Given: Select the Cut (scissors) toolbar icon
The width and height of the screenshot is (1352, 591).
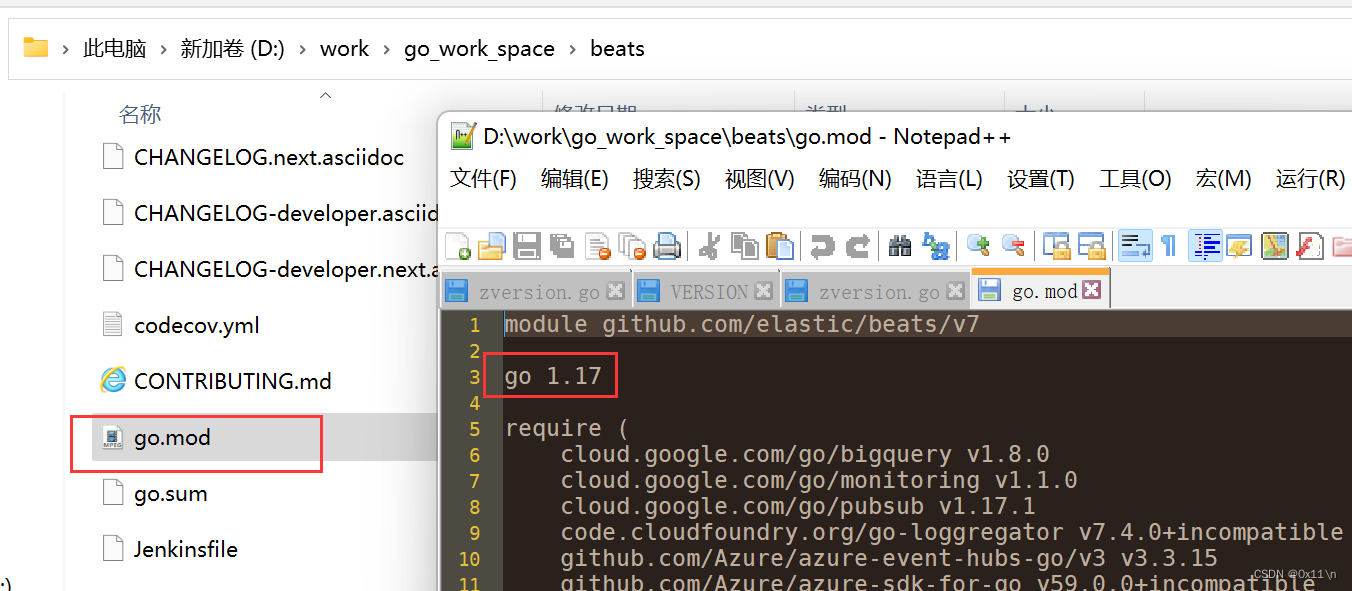Looking at the screenshot, I should click(x=709, y=245).
